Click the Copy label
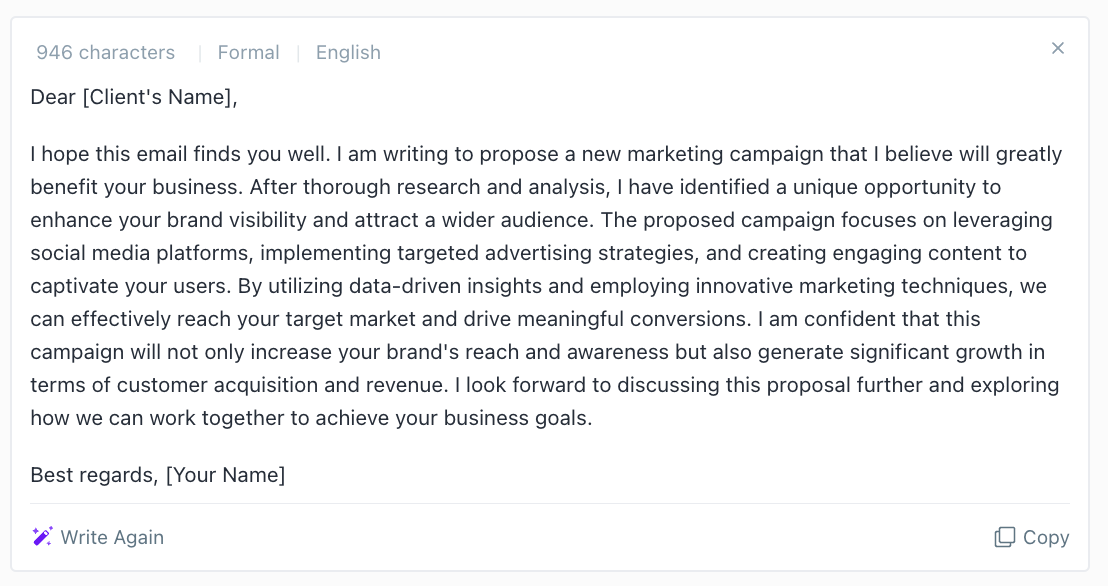The height and width of the screenshot is (586, 1108). (x=1046, y=538)
